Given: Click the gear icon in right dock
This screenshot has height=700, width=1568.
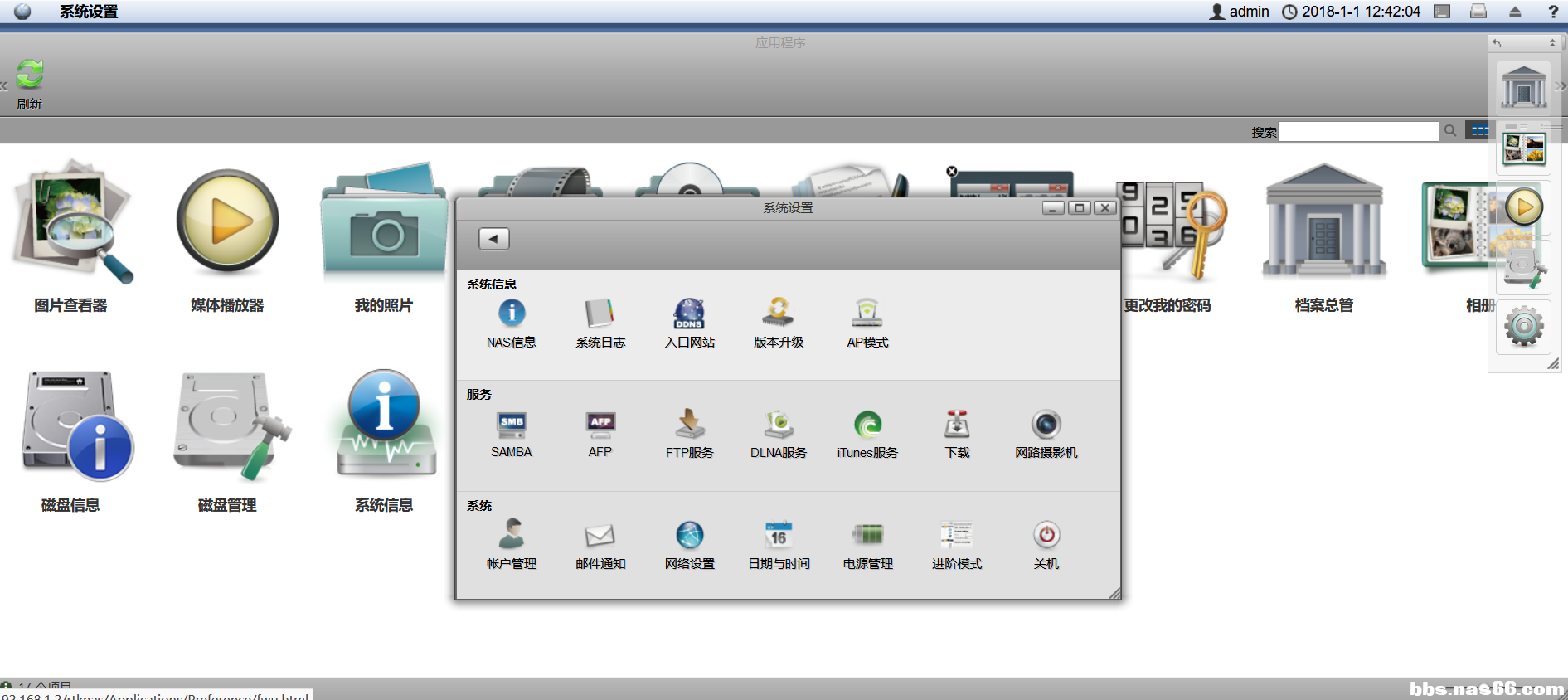Looking at the screenshot, I should point(1524,327).
